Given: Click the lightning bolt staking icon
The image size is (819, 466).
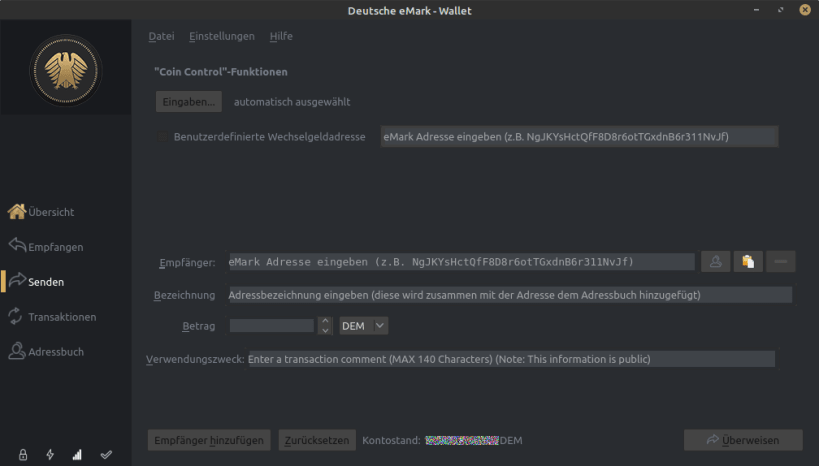Looking at the screenshot, I should click(x=50, y=455).
